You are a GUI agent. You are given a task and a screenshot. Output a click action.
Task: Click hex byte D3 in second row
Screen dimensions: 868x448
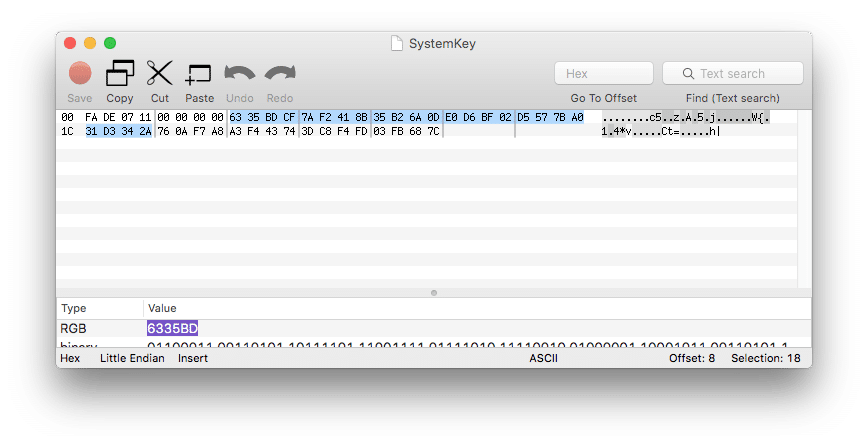(x=109, y=131)
